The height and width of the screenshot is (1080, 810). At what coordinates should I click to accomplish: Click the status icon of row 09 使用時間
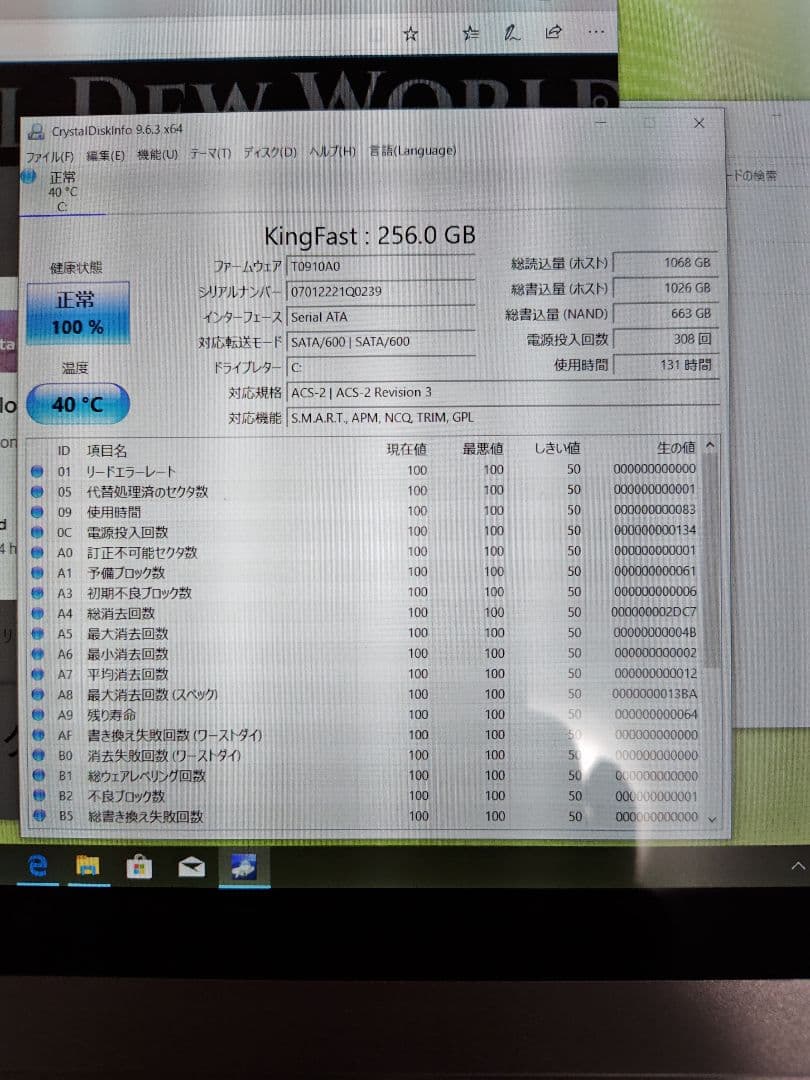tap(37, 512)
